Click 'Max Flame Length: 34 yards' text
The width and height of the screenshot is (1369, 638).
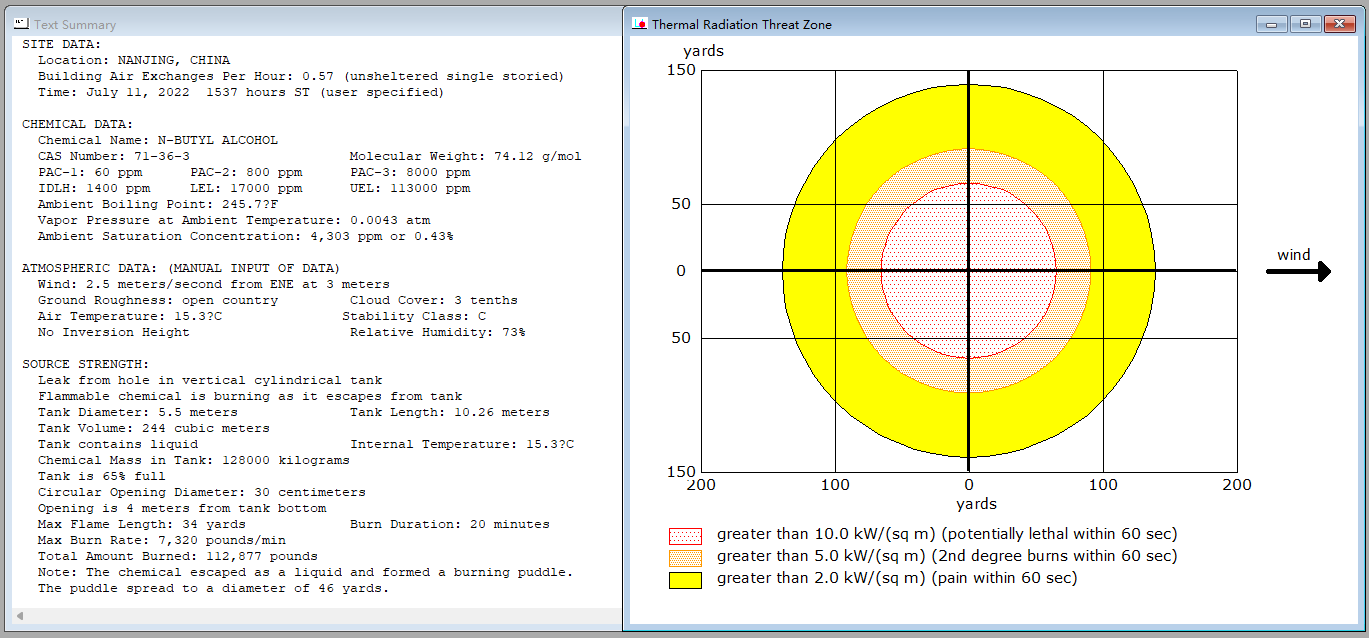142,524
